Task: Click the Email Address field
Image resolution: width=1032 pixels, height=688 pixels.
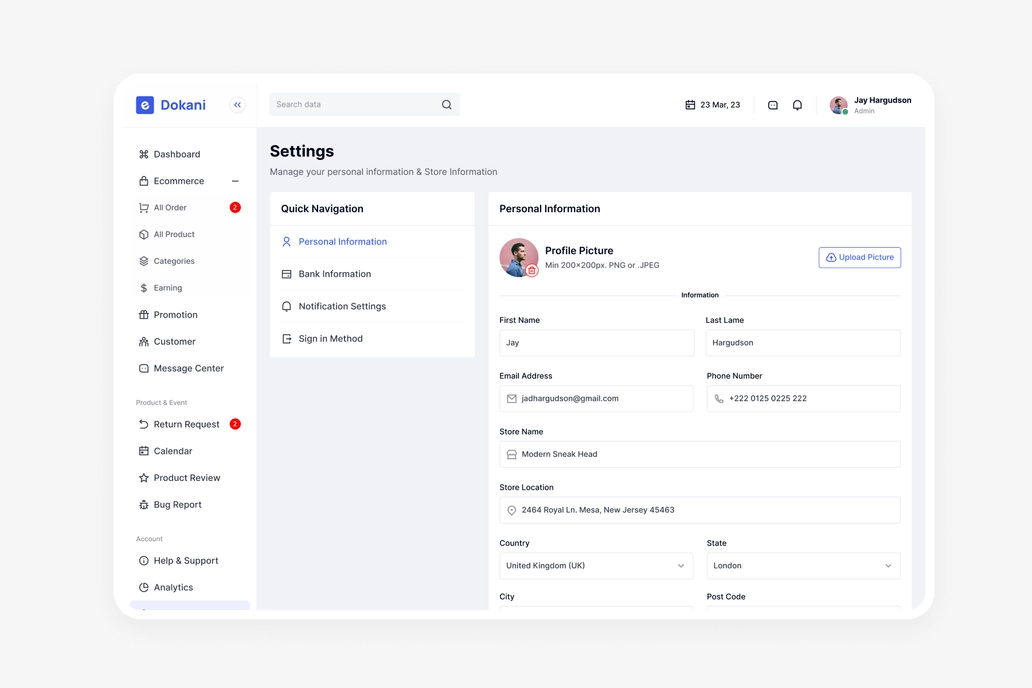Action: pos(596,398)
